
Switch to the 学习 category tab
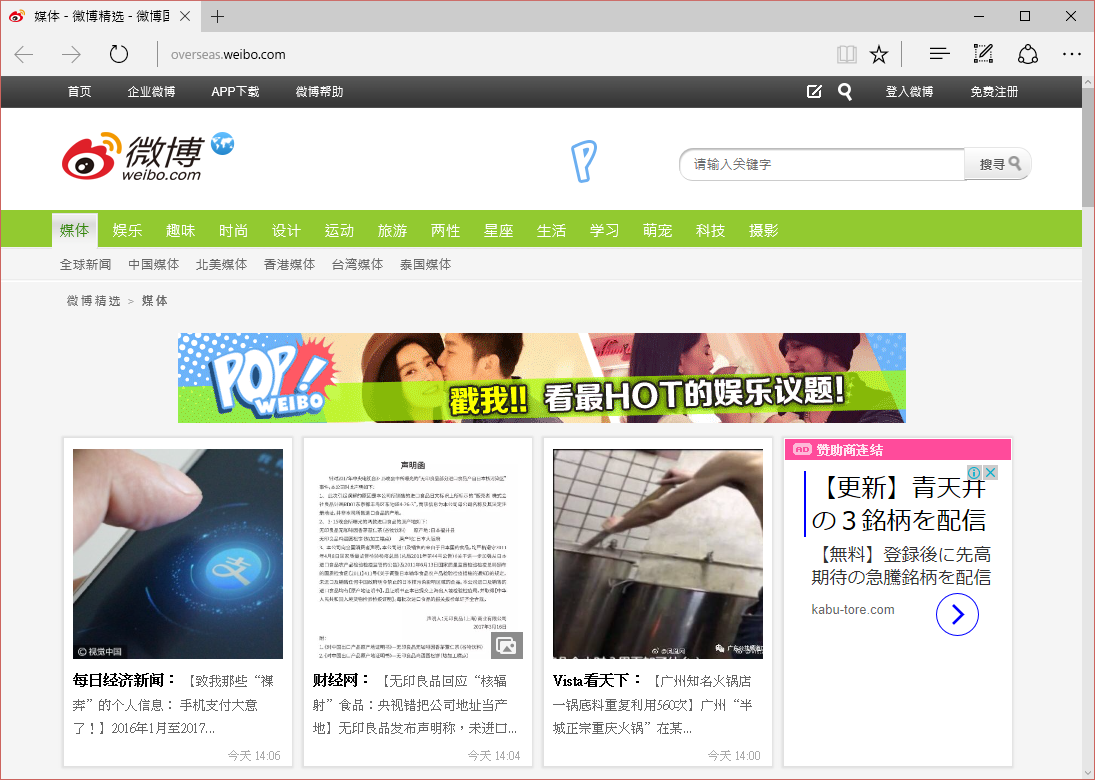(x=604, y=230)
